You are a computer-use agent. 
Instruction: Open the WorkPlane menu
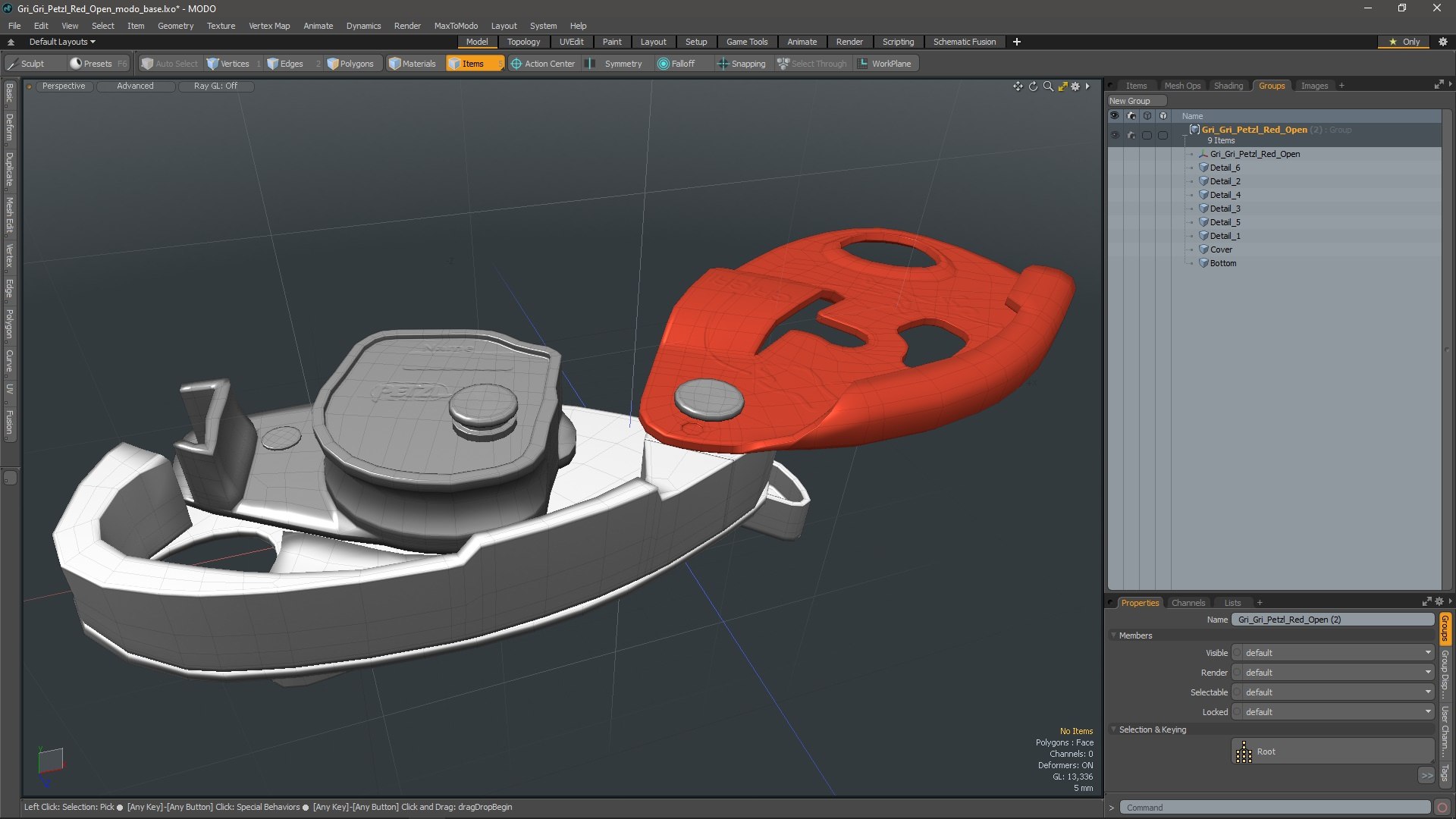click(x=884, y=64)
